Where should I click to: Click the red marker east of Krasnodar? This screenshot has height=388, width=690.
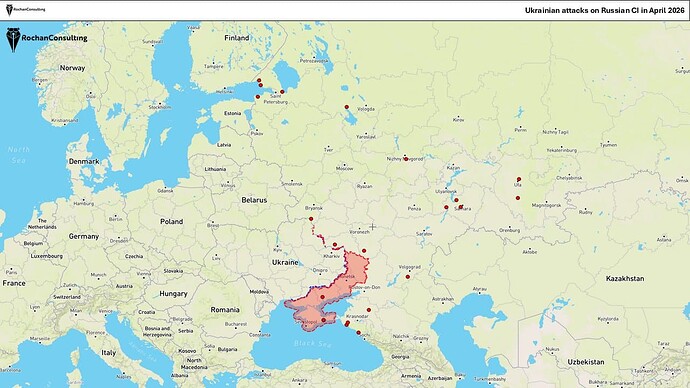[369, 310]
